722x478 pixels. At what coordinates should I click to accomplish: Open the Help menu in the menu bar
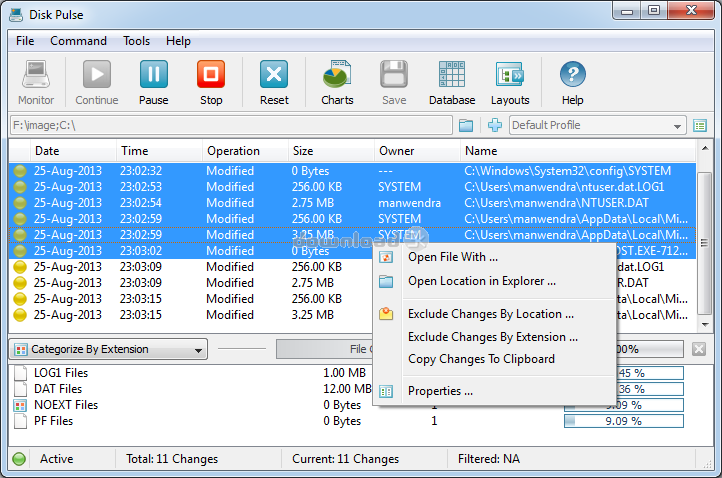tap(178, 41)
